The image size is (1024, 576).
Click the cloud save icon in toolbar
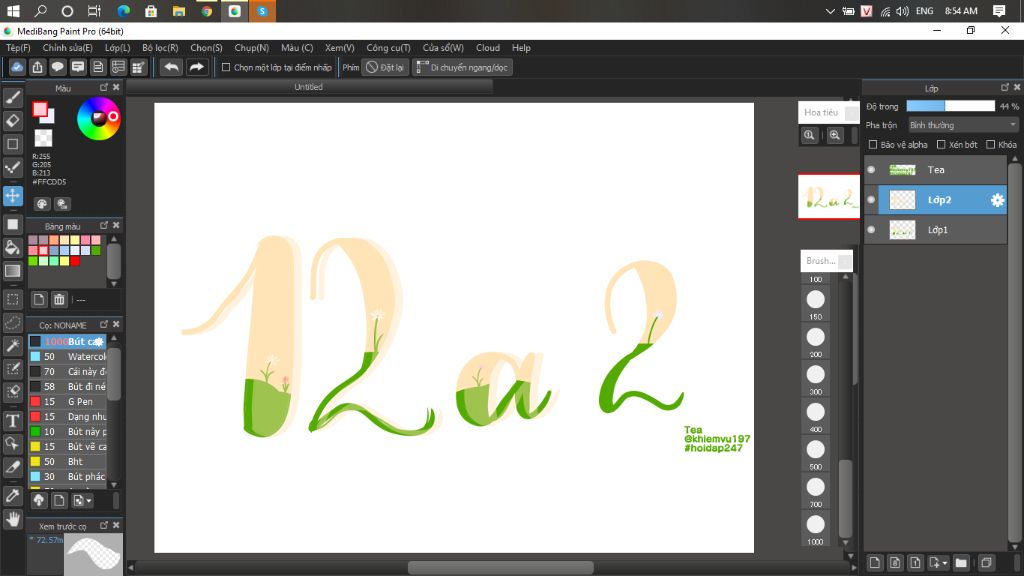pyautogui.click(x=17, y=67)
